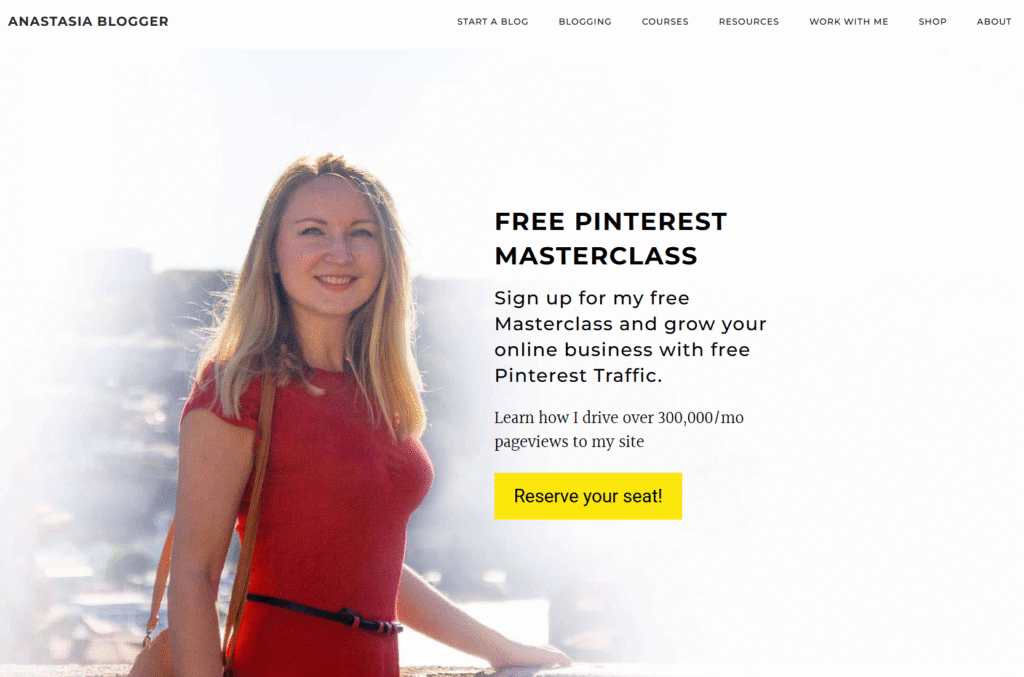Open the BLOGGING nav item

pos(584,22)
